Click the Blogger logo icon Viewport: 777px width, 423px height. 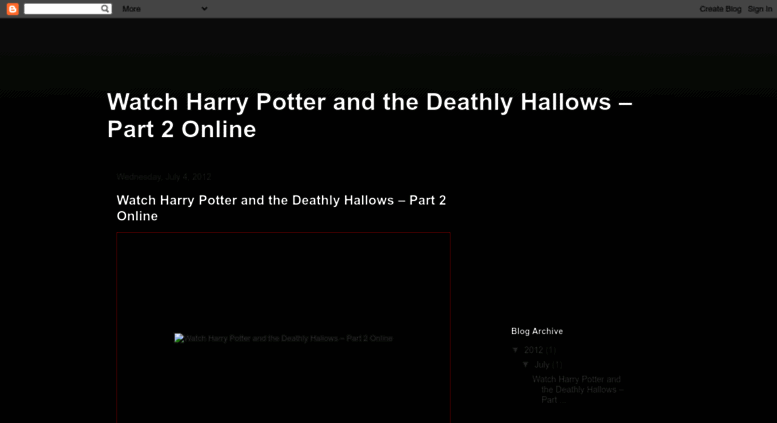[x=13, y=9]
